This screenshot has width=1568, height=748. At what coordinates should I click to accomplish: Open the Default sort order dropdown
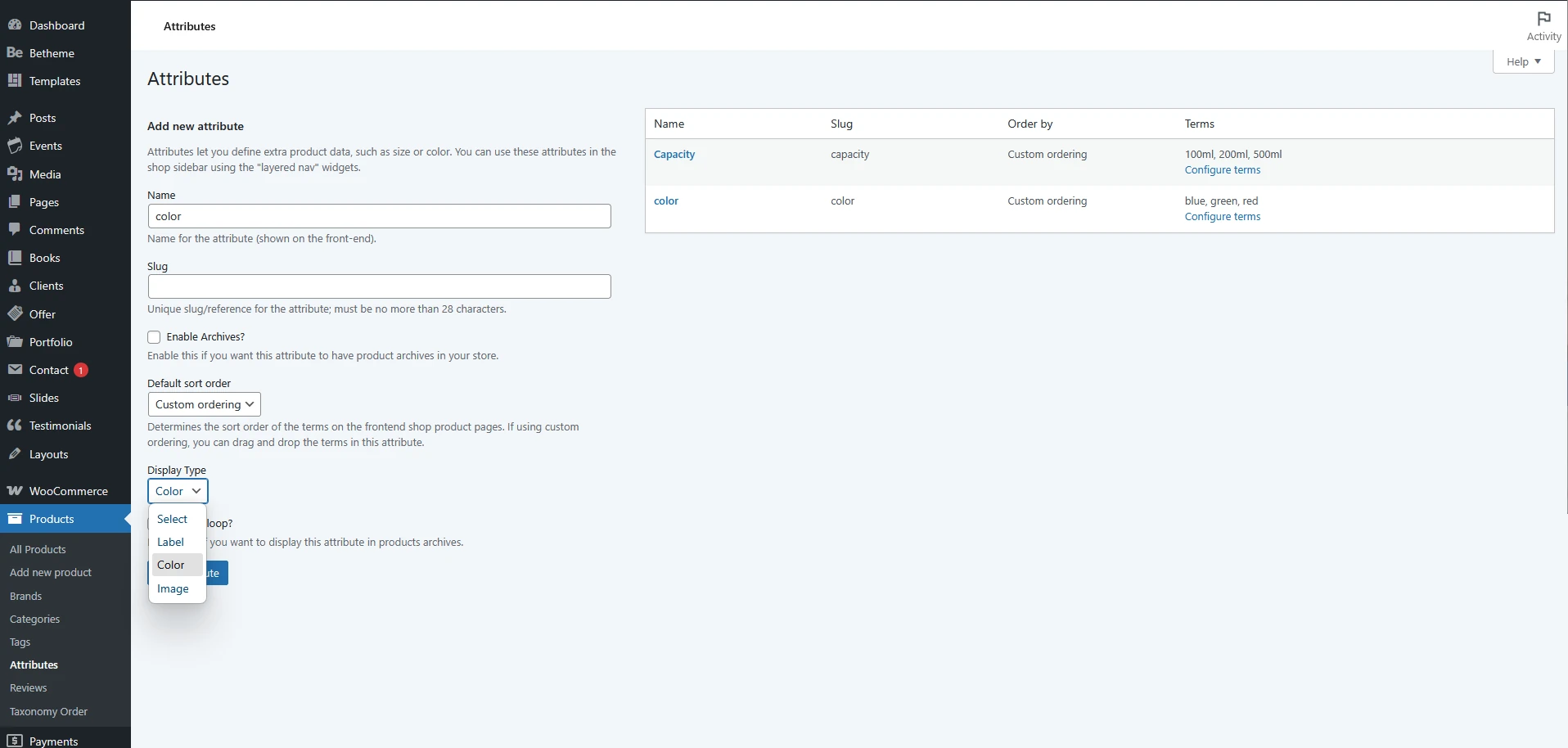tap(204, 404)
